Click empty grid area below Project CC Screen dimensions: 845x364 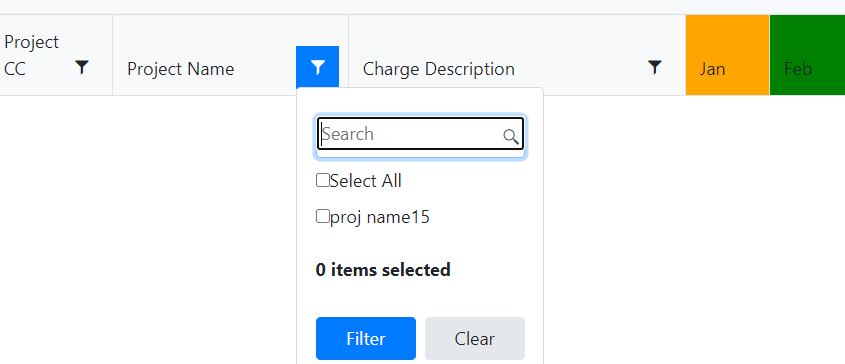56,226
